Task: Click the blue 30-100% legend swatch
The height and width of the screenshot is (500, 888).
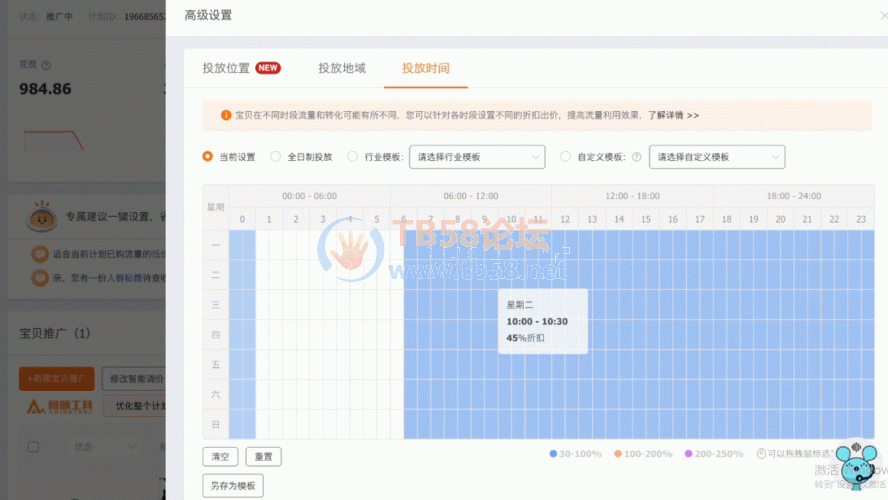Action: click(x=553, y=454)
